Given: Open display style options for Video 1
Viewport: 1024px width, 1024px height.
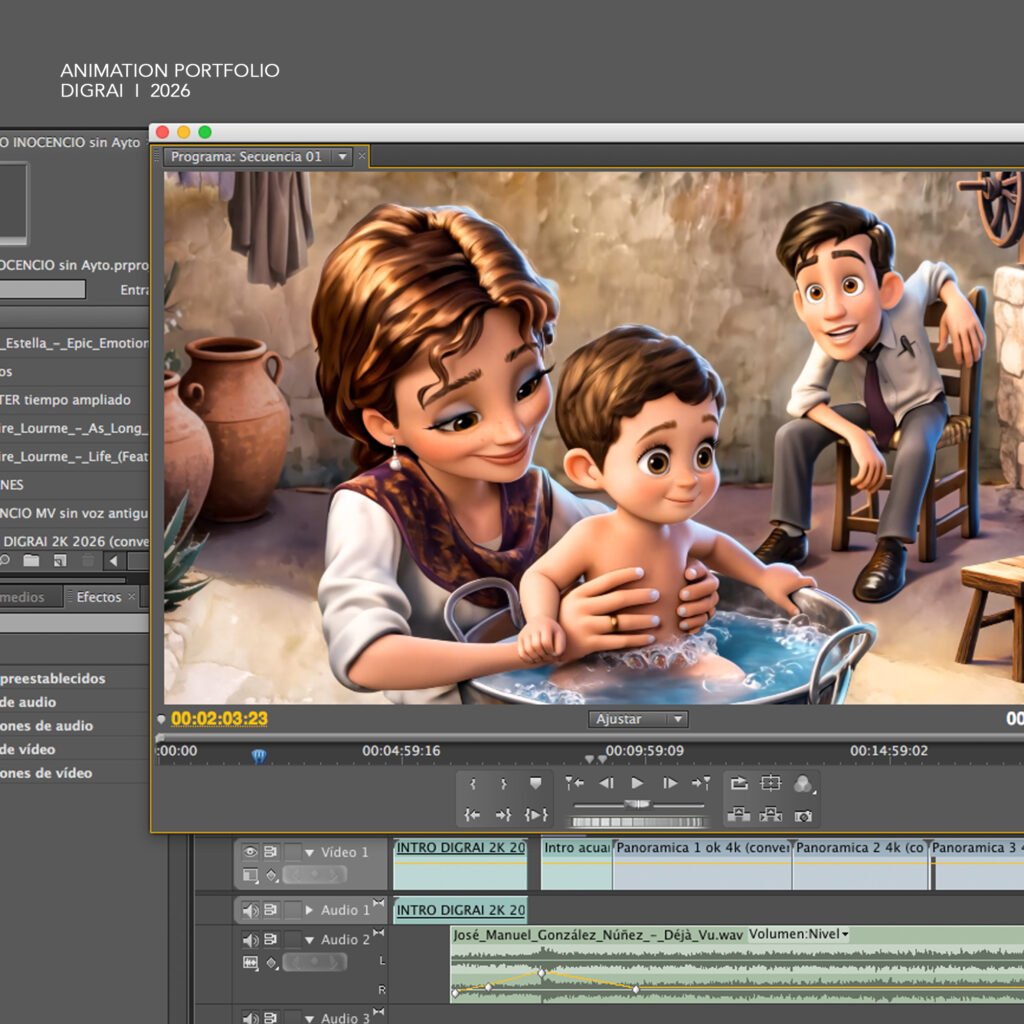Looking at the screenshot, I should pos(250,874).
